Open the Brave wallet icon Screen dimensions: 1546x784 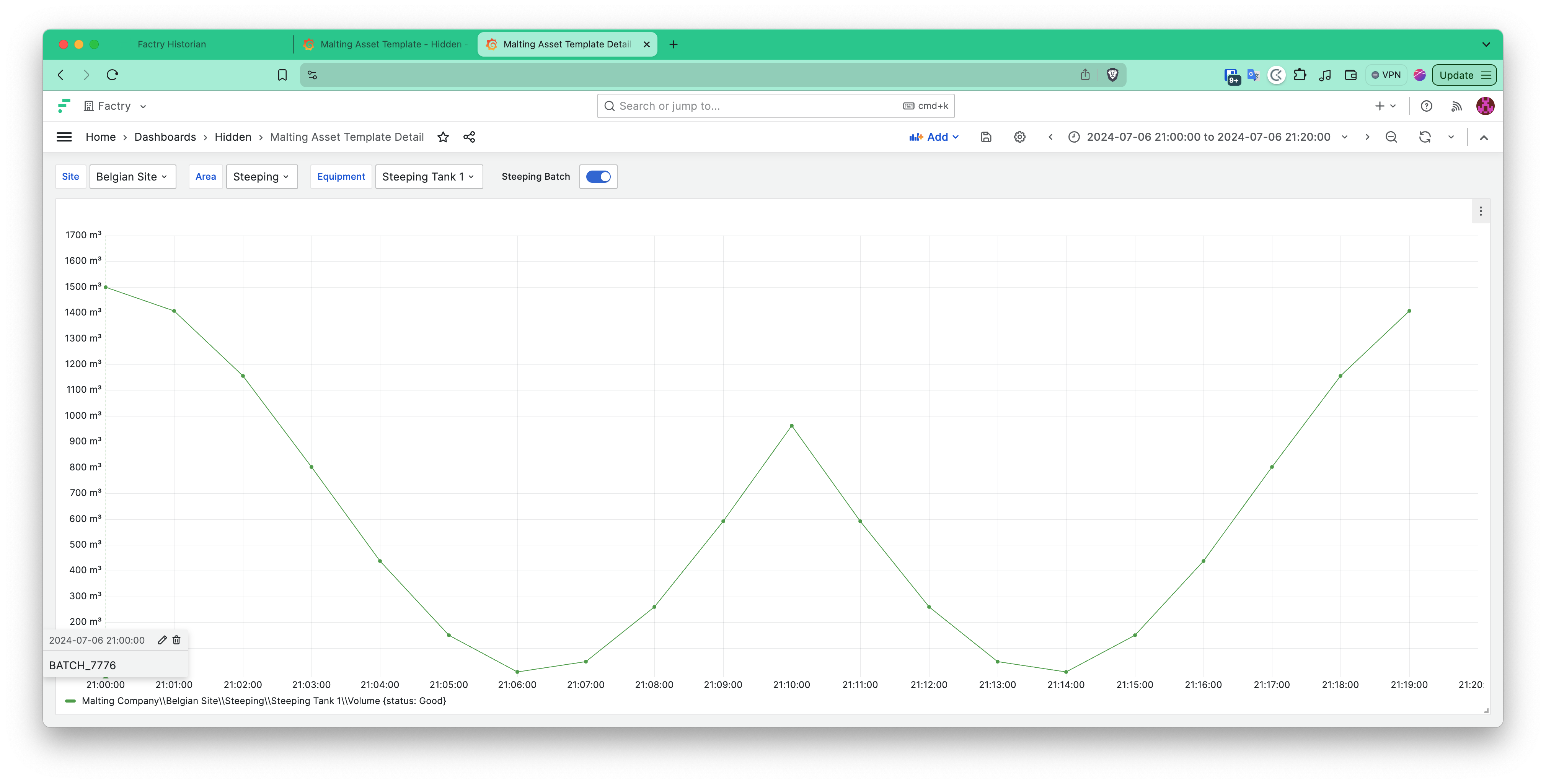(1350, 75)
